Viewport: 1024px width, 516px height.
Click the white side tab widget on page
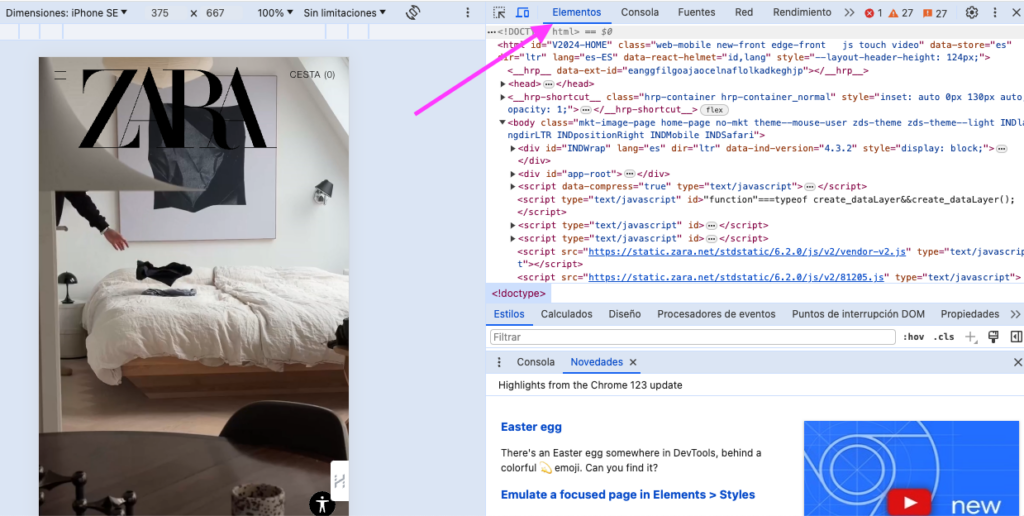340,481
